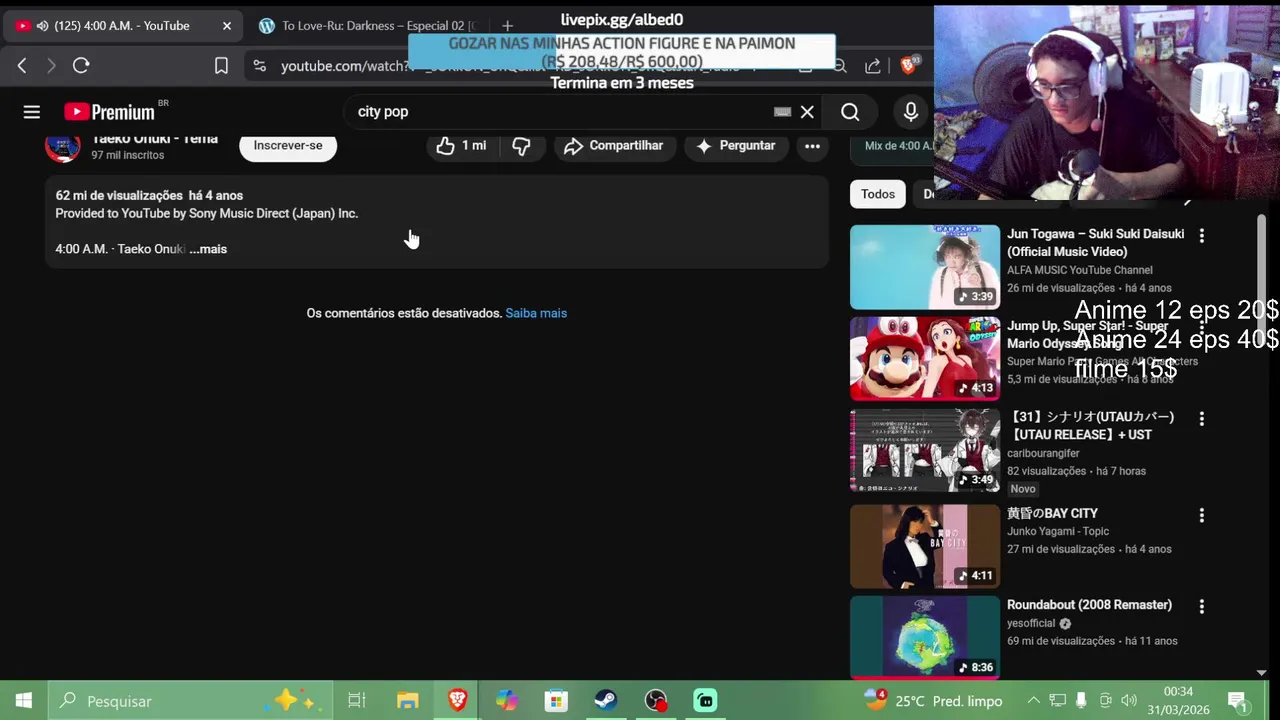Open the notification center
The height and width of the screenshot is (720, 1280).
click(x=1237, y=701)
